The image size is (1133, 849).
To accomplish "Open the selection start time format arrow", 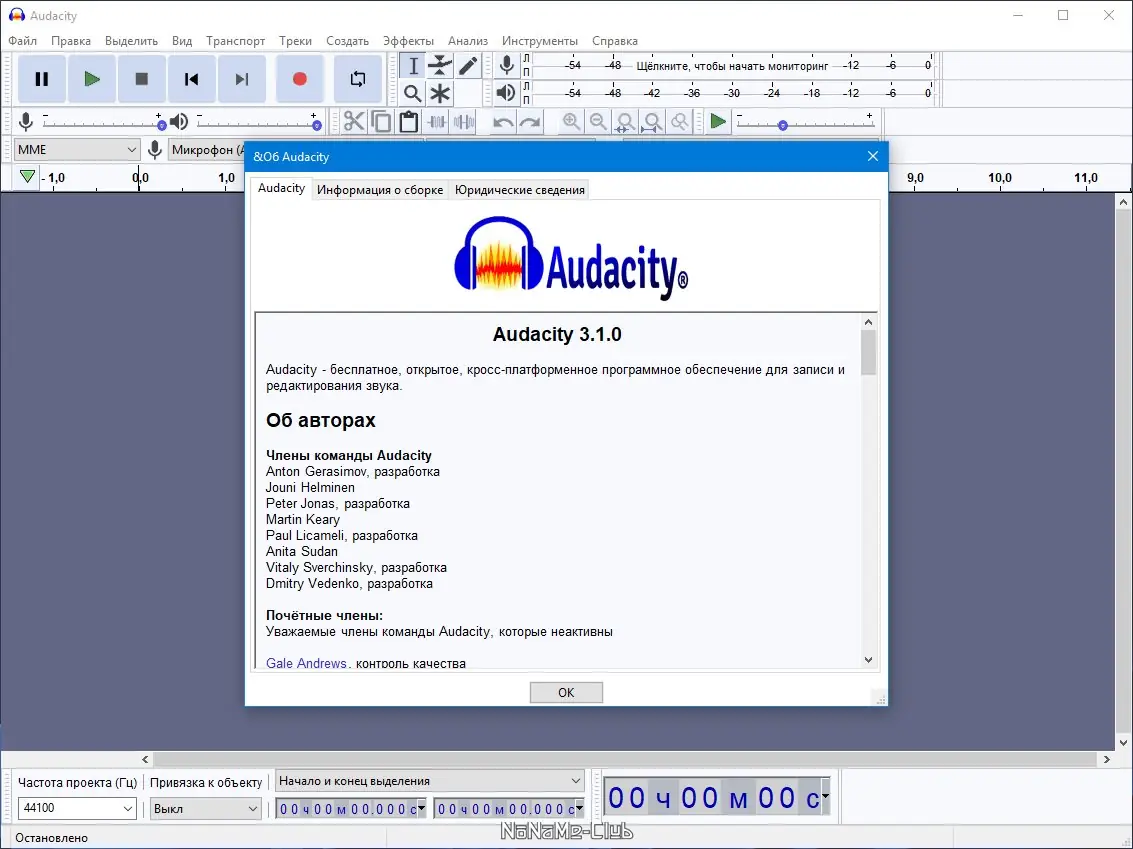I will pos(421,809).
